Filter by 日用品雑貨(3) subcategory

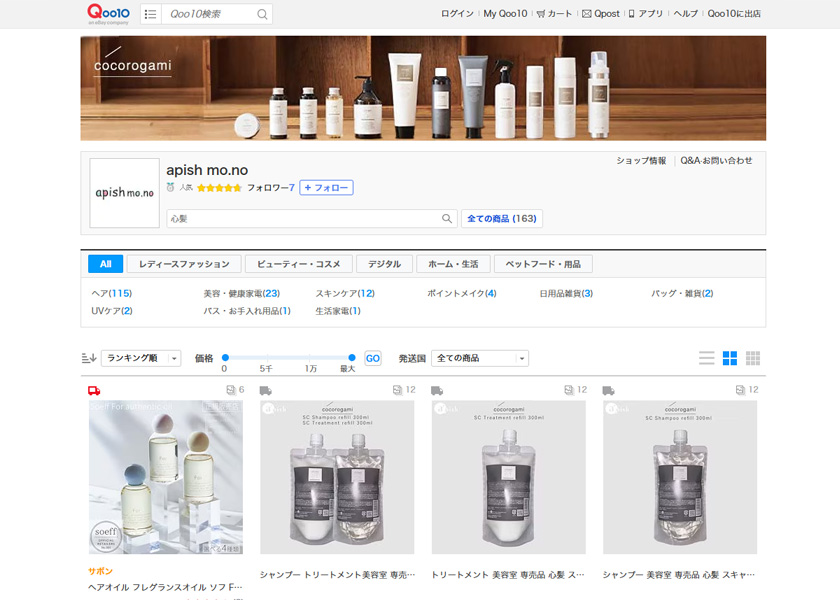tap(566, 294)
